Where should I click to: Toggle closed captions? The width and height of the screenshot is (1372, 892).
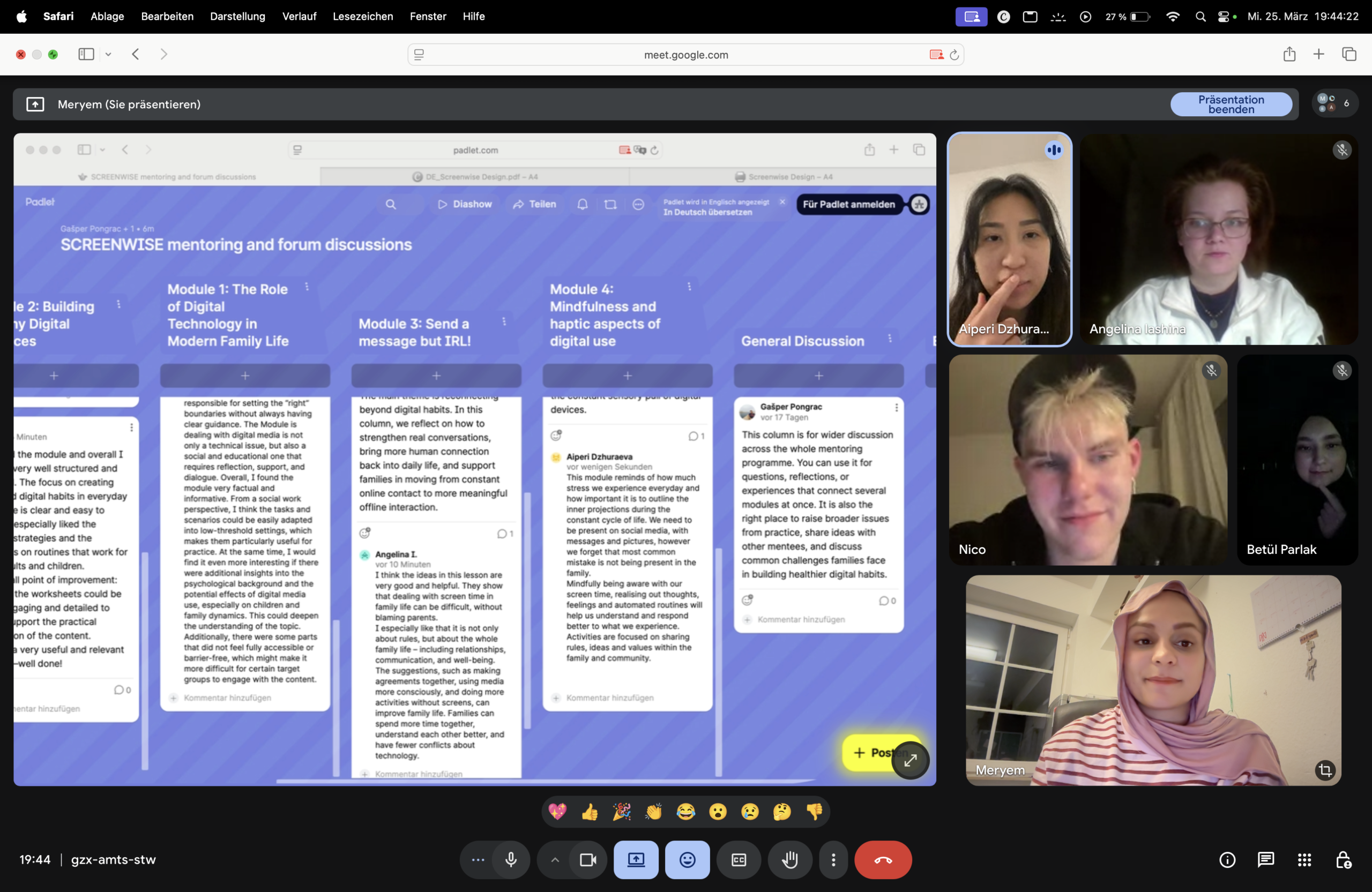[739, 860]
